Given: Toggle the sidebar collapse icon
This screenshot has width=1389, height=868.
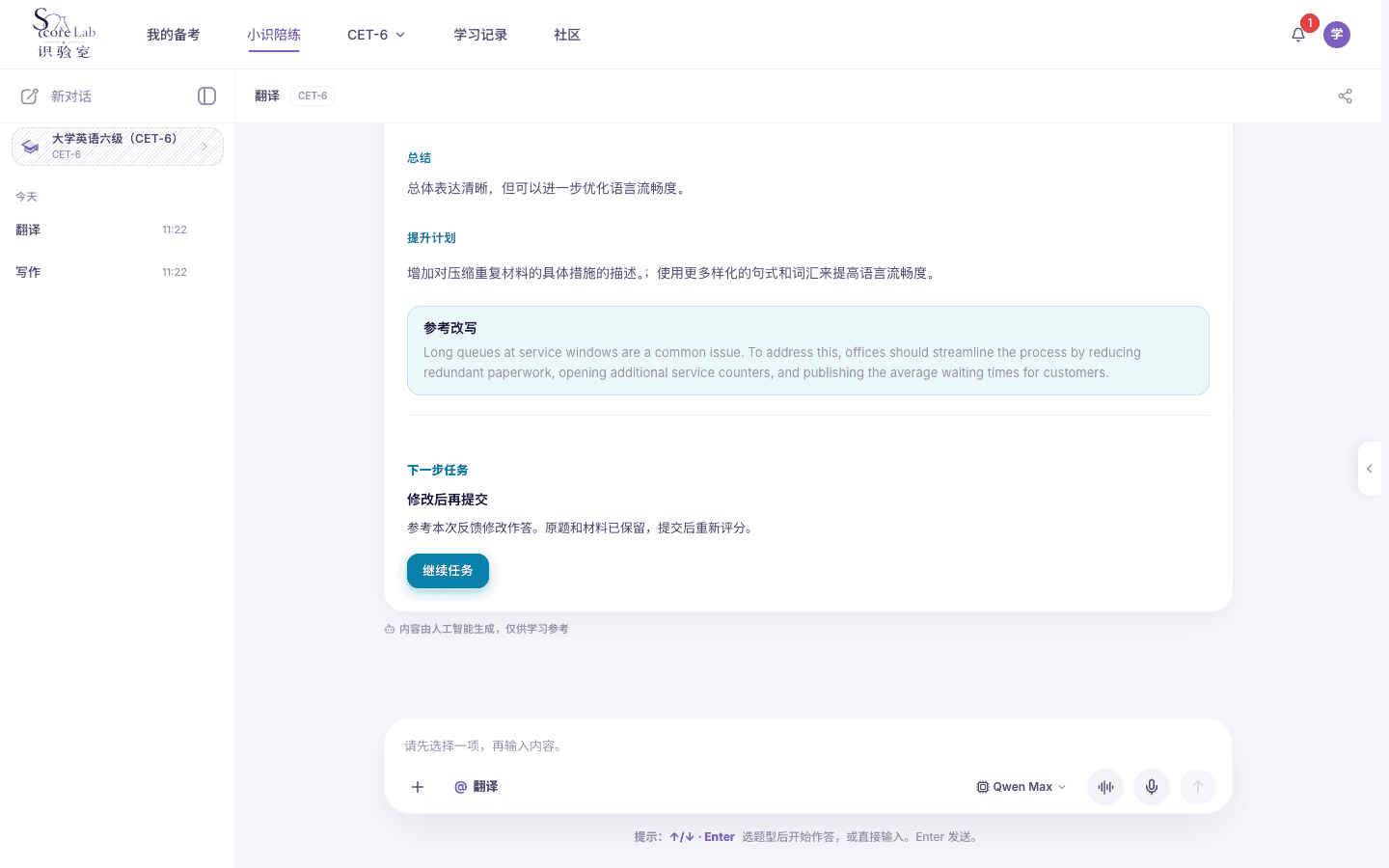Looking at the screenshot, I should click(x=206, y=96).
